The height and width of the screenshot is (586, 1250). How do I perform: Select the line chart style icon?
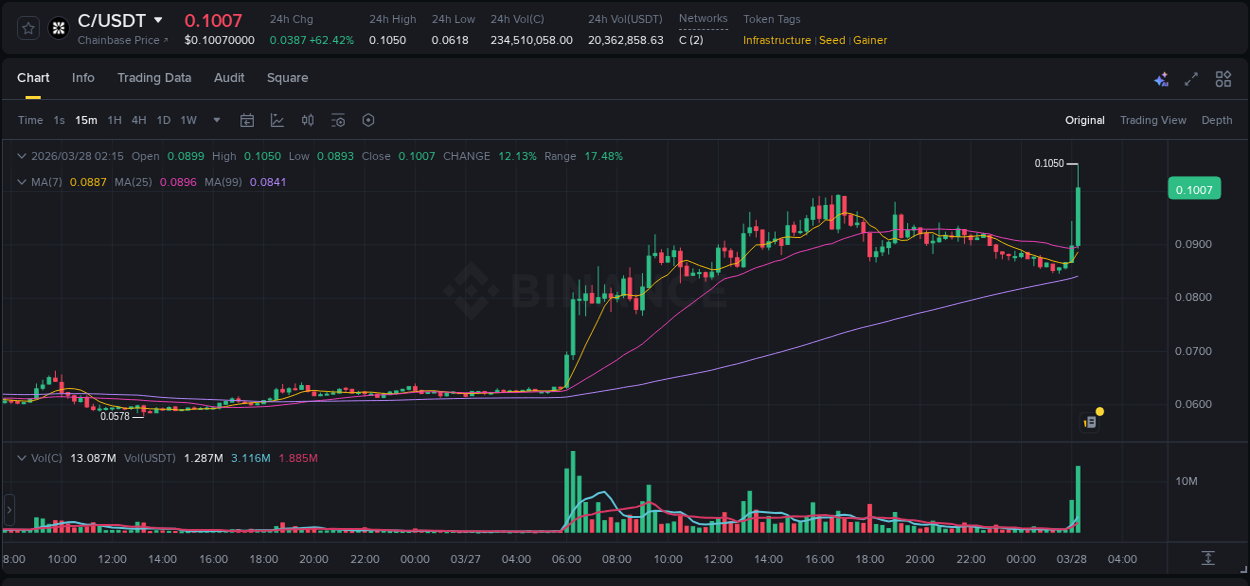click(x=277, y=120)
